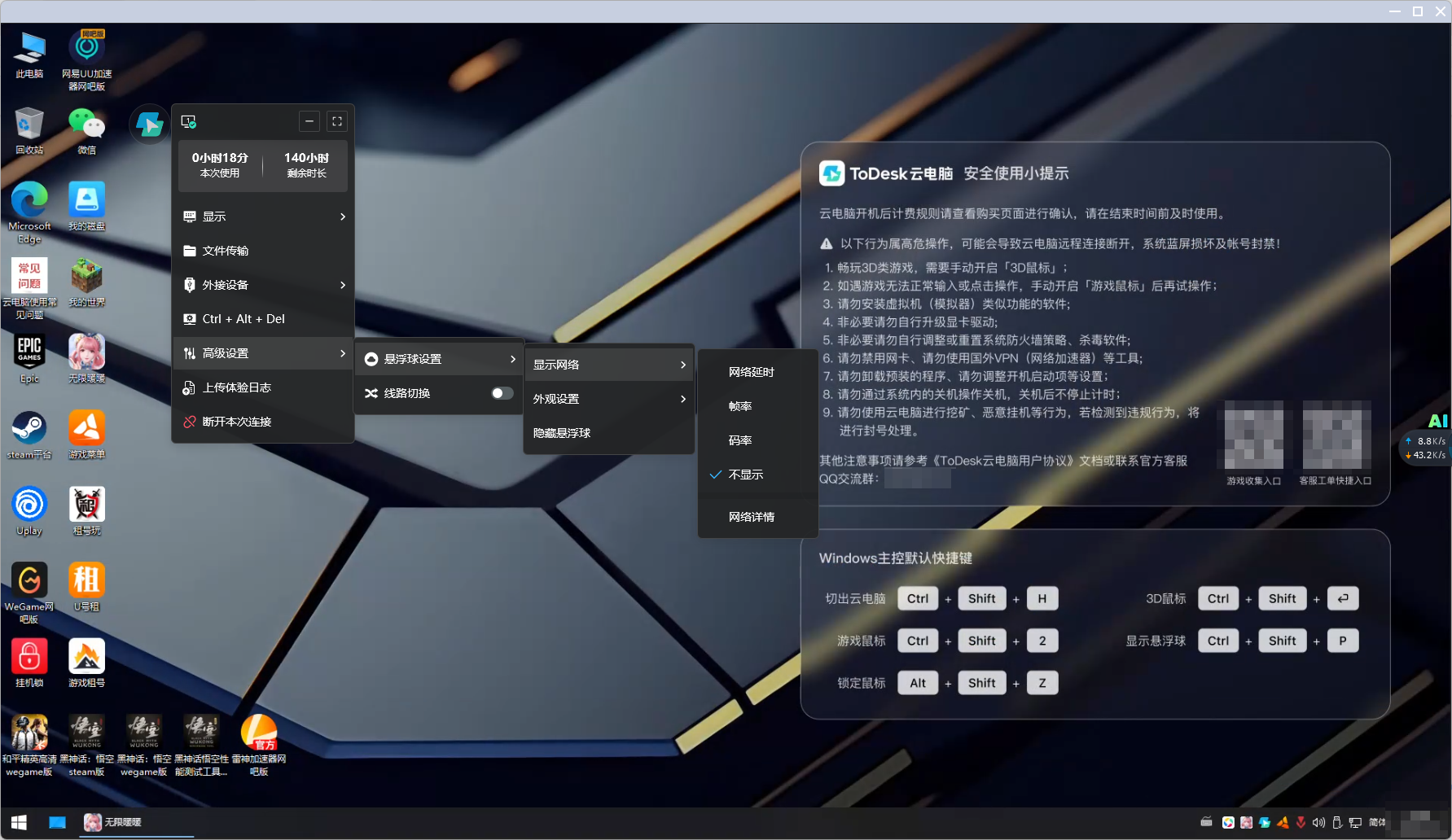Expand the 显示 submenu

263,217
